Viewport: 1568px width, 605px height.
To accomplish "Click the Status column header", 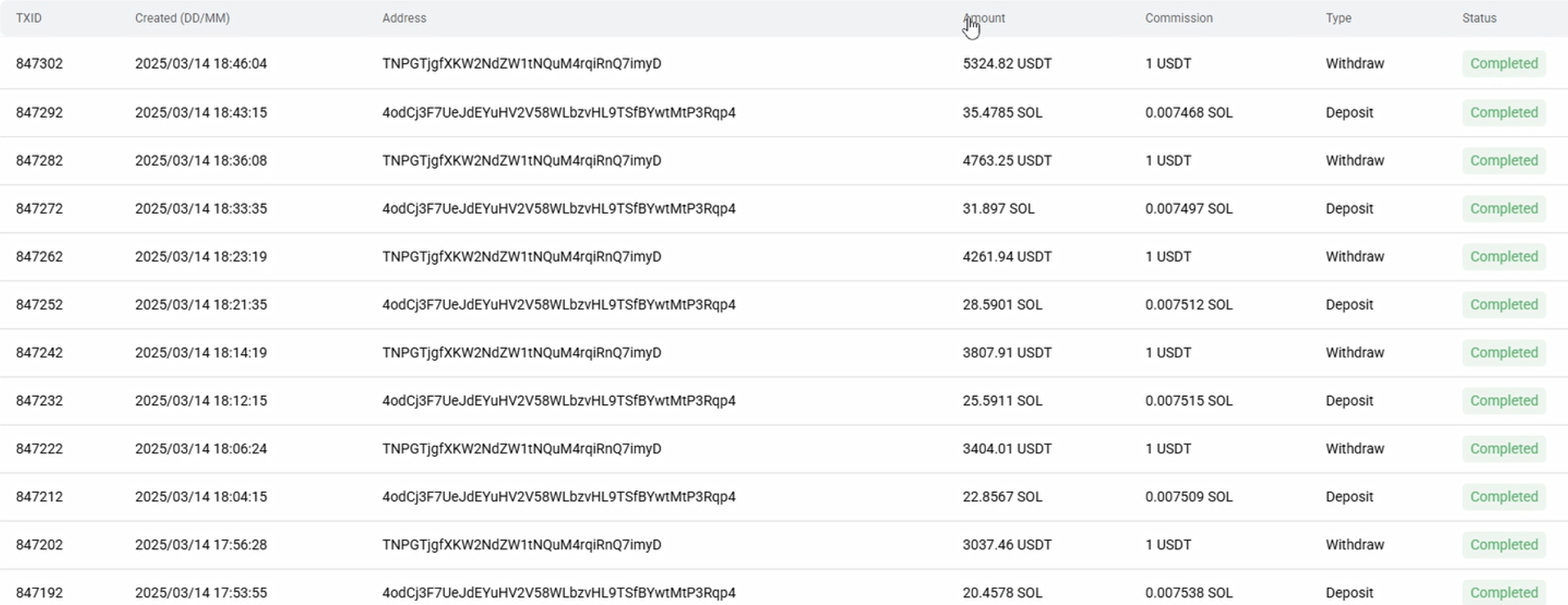I will tap(1479, 18).
